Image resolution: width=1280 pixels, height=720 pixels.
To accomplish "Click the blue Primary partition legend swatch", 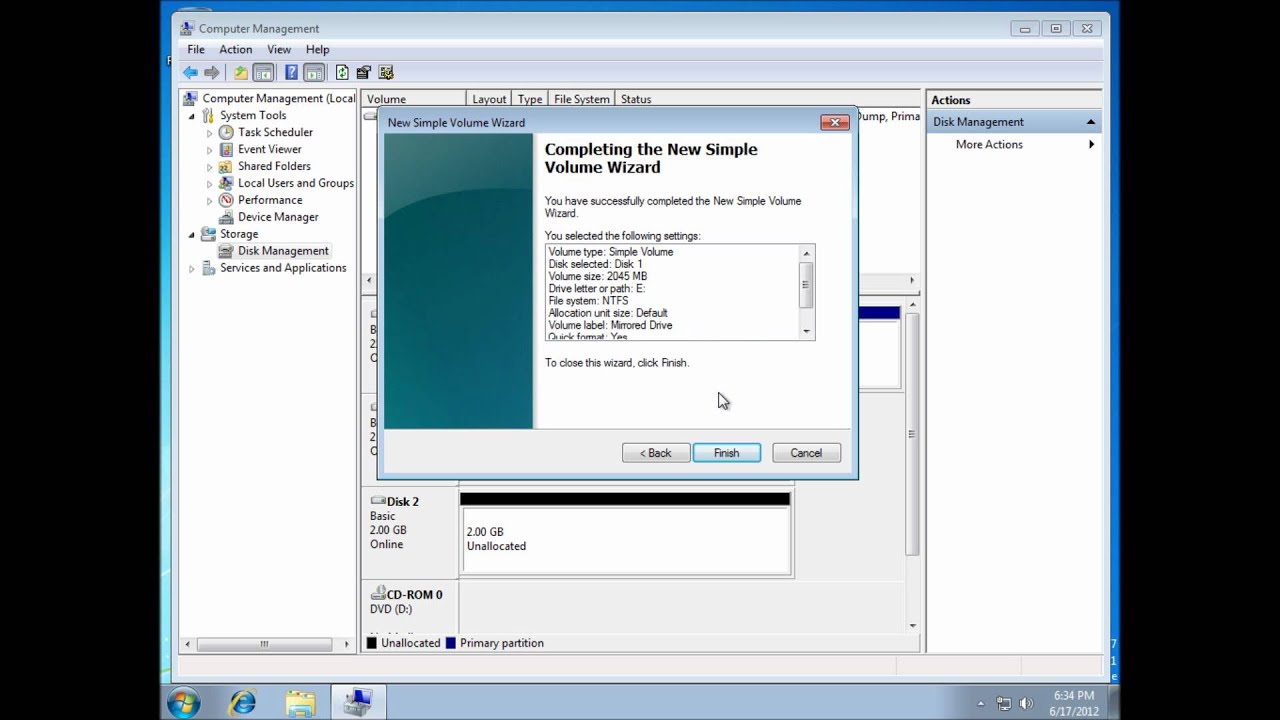I will tap(451, 643).
